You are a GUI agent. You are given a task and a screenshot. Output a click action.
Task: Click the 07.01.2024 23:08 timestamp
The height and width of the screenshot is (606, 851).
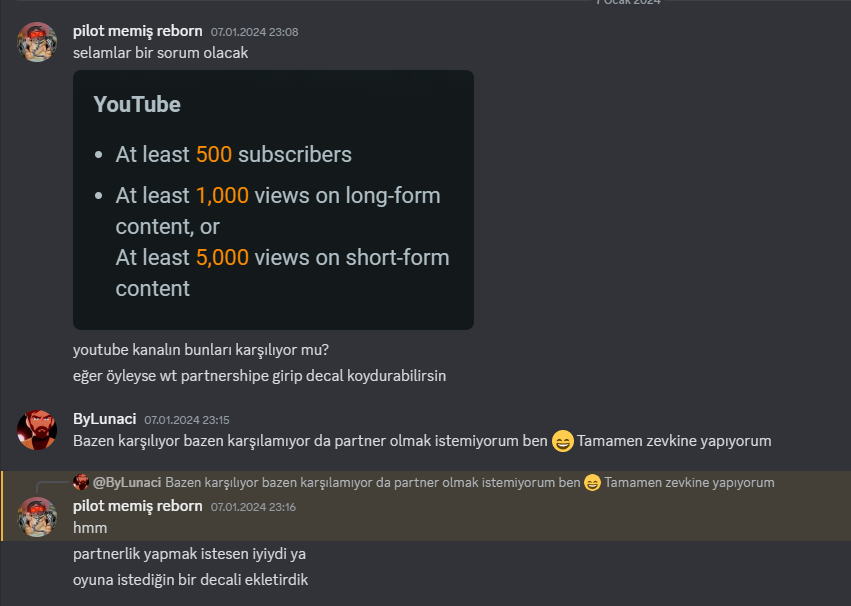254,32
